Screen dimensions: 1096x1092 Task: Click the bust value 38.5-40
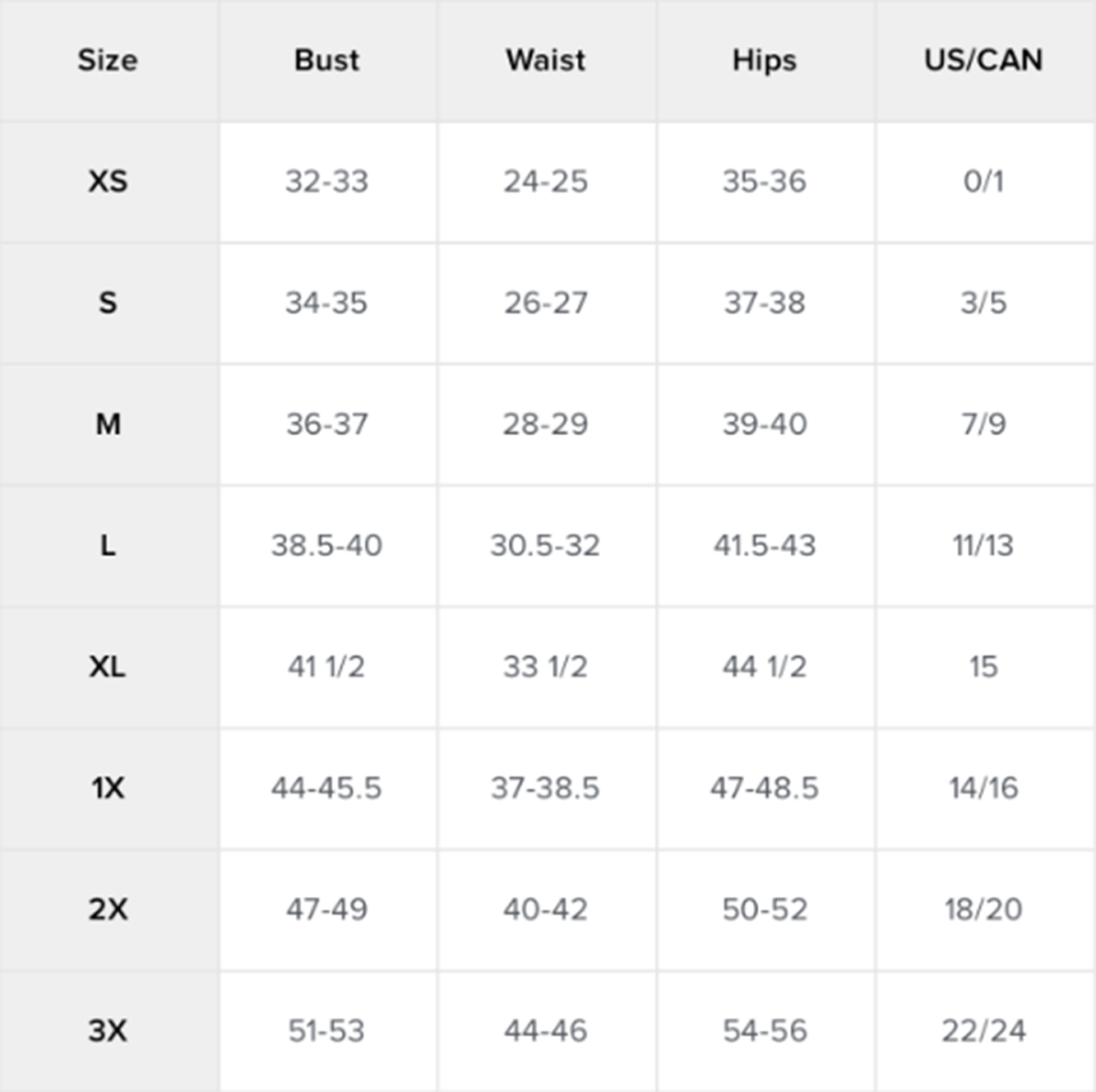326,545
